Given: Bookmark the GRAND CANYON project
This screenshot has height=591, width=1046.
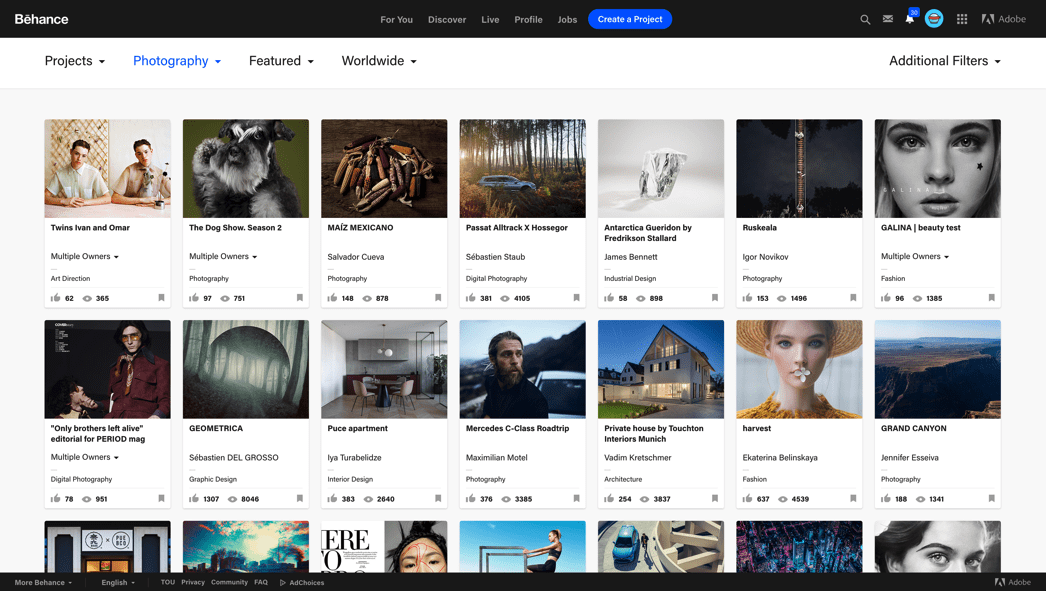Looking at the screenshot, I should click(991, 498).
